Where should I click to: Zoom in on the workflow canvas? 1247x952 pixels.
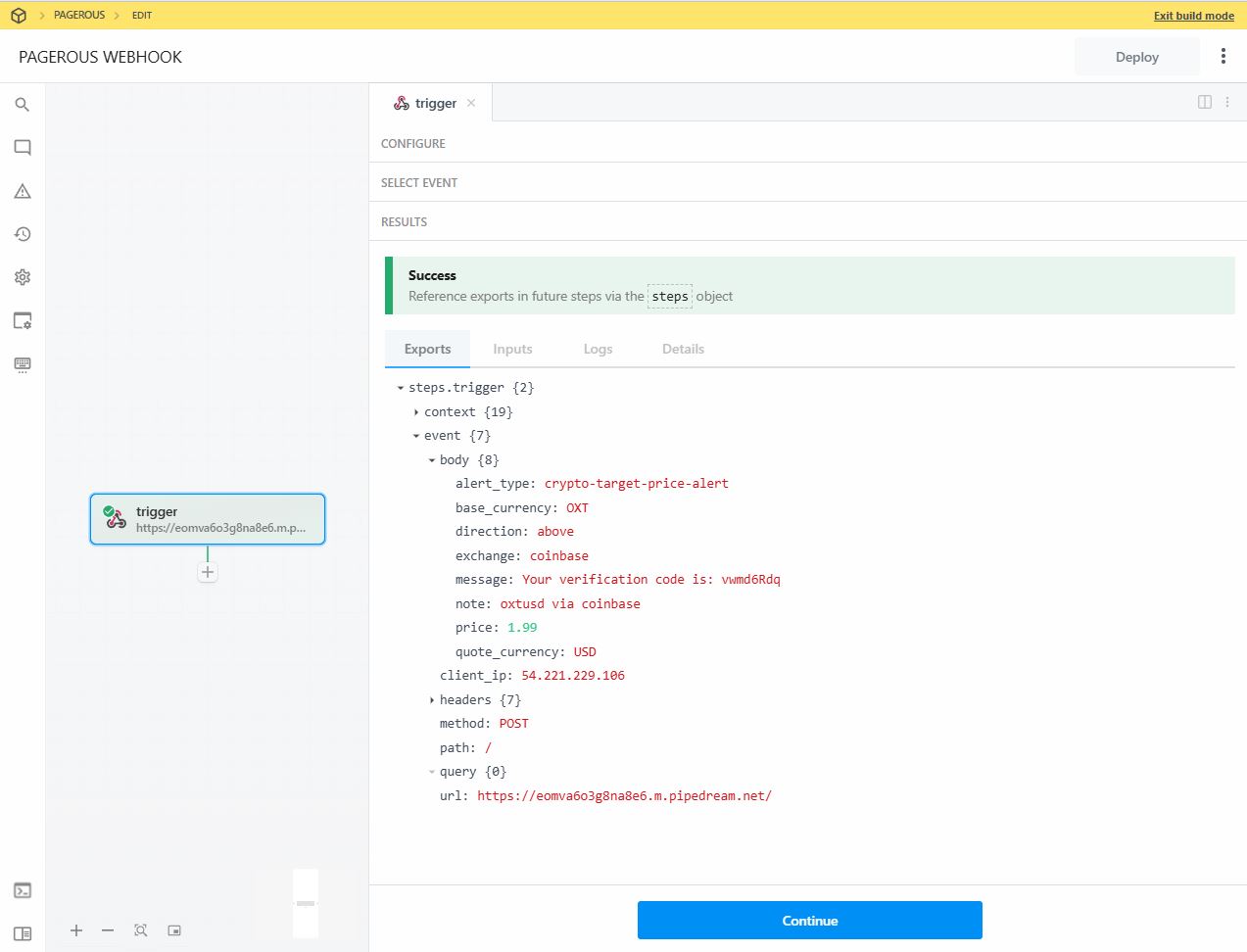[75, 930]
